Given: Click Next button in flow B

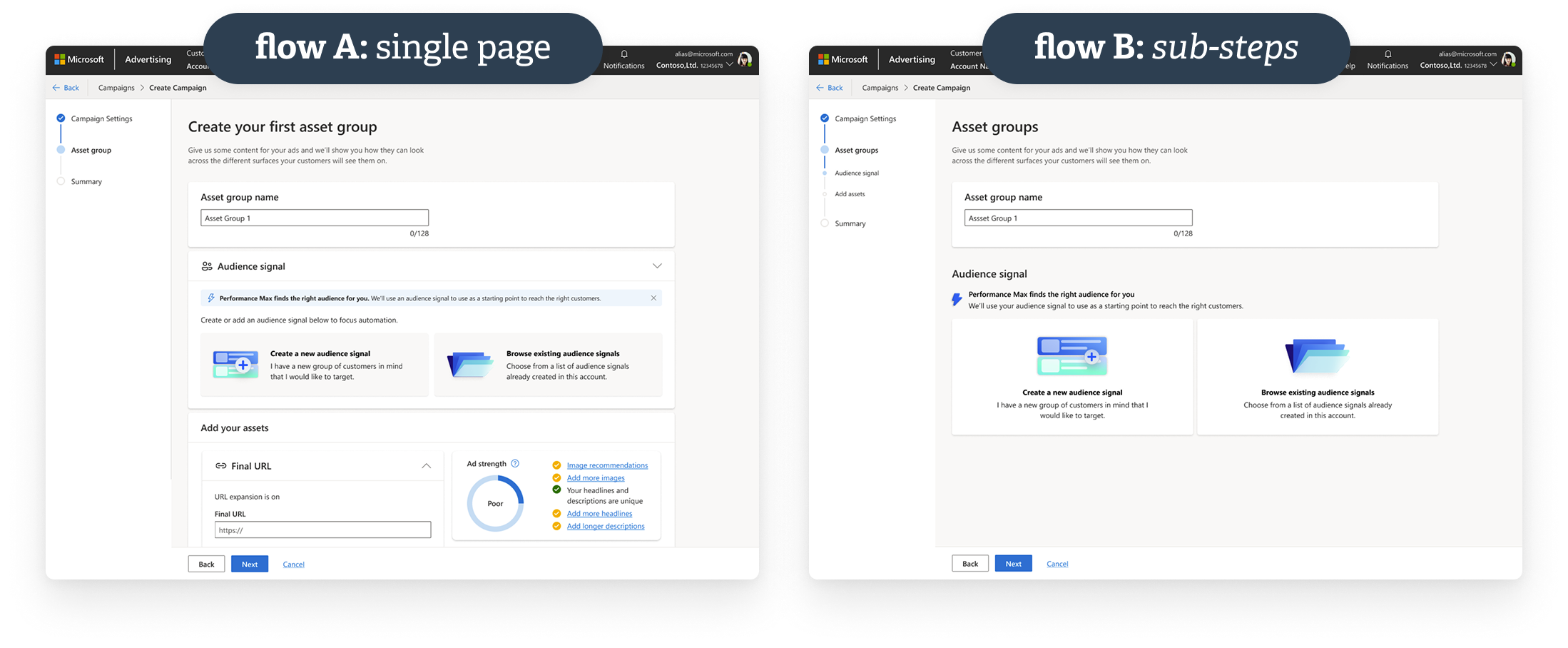Looking at the screenshot, I should click(x=1014, y=563).
